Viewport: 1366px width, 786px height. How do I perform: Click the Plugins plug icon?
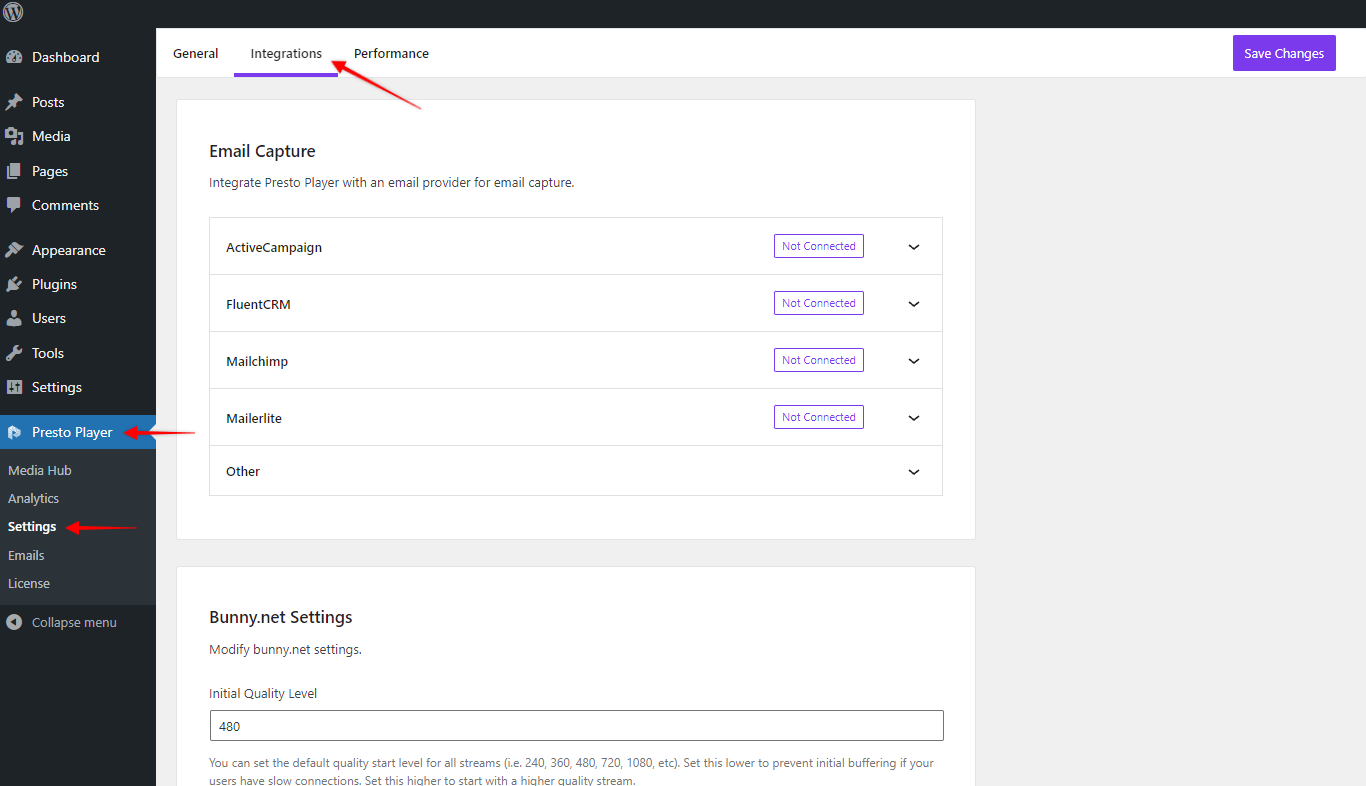pos(14,284)
